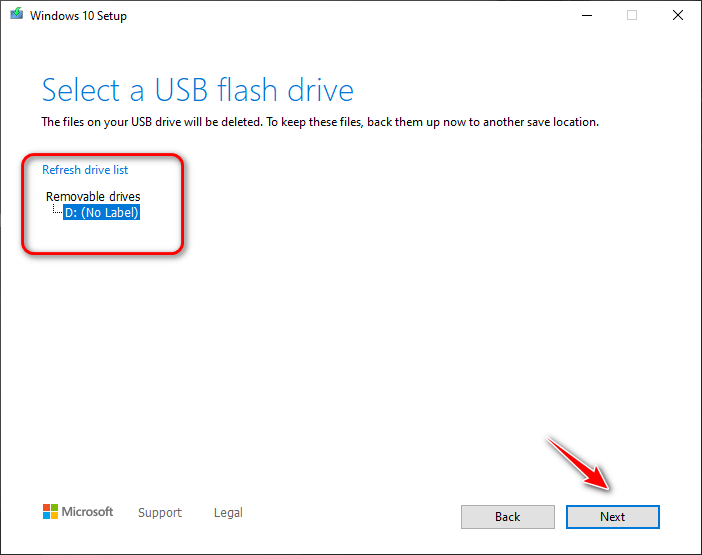Click the USB files deletion warning text
The width and height of the screenshot is (702, 555).
[x=320, y=122]
